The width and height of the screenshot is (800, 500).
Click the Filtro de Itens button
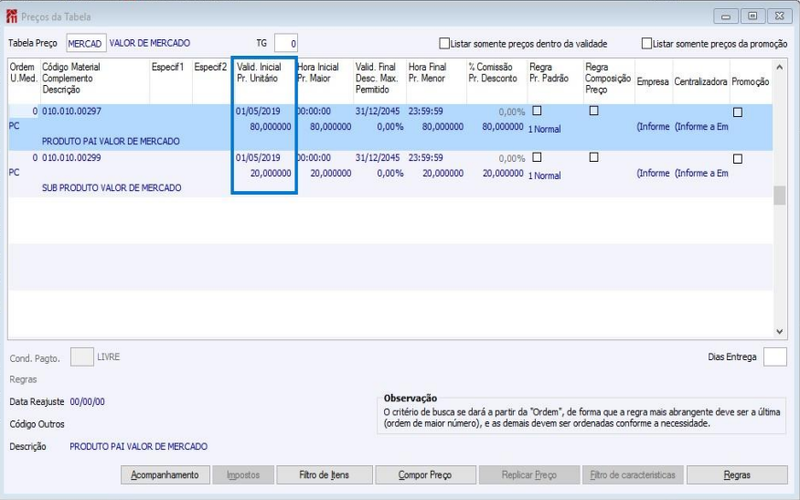pos(324,475)
